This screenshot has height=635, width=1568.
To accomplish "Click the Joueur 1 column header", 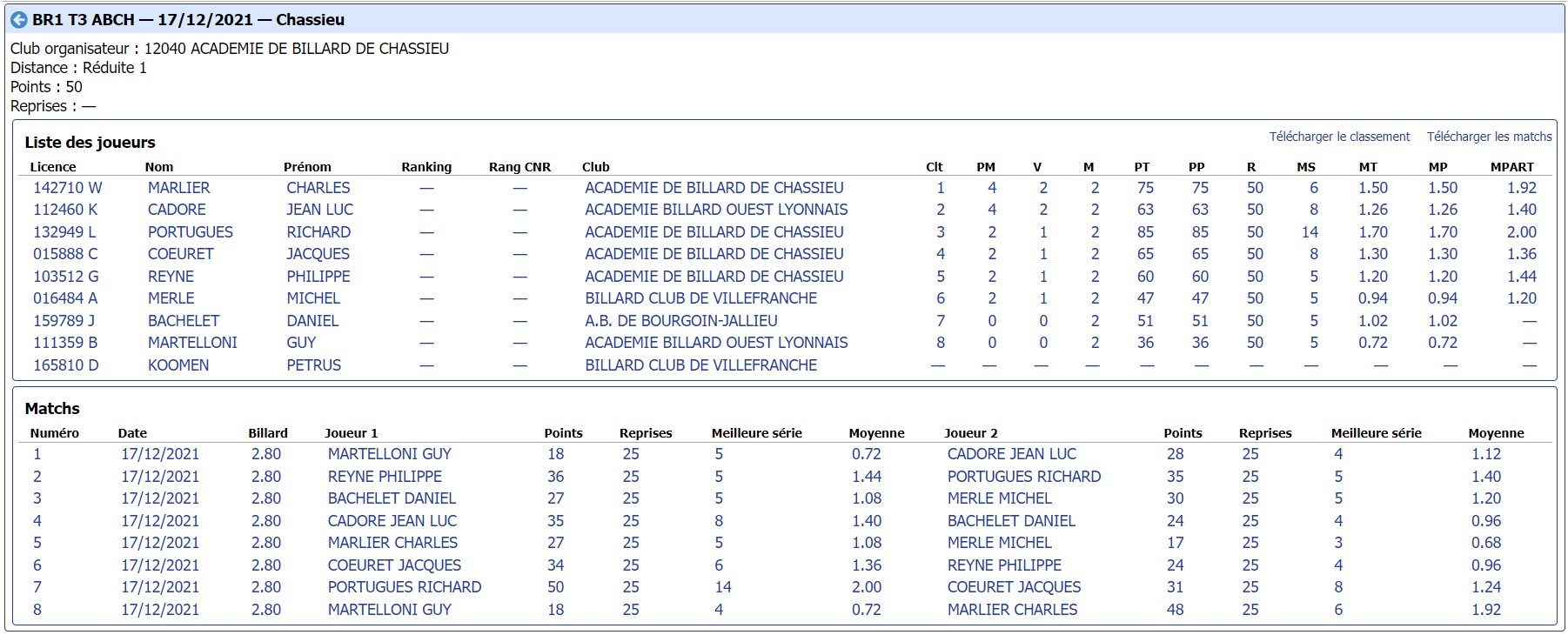I will (352, 433).
